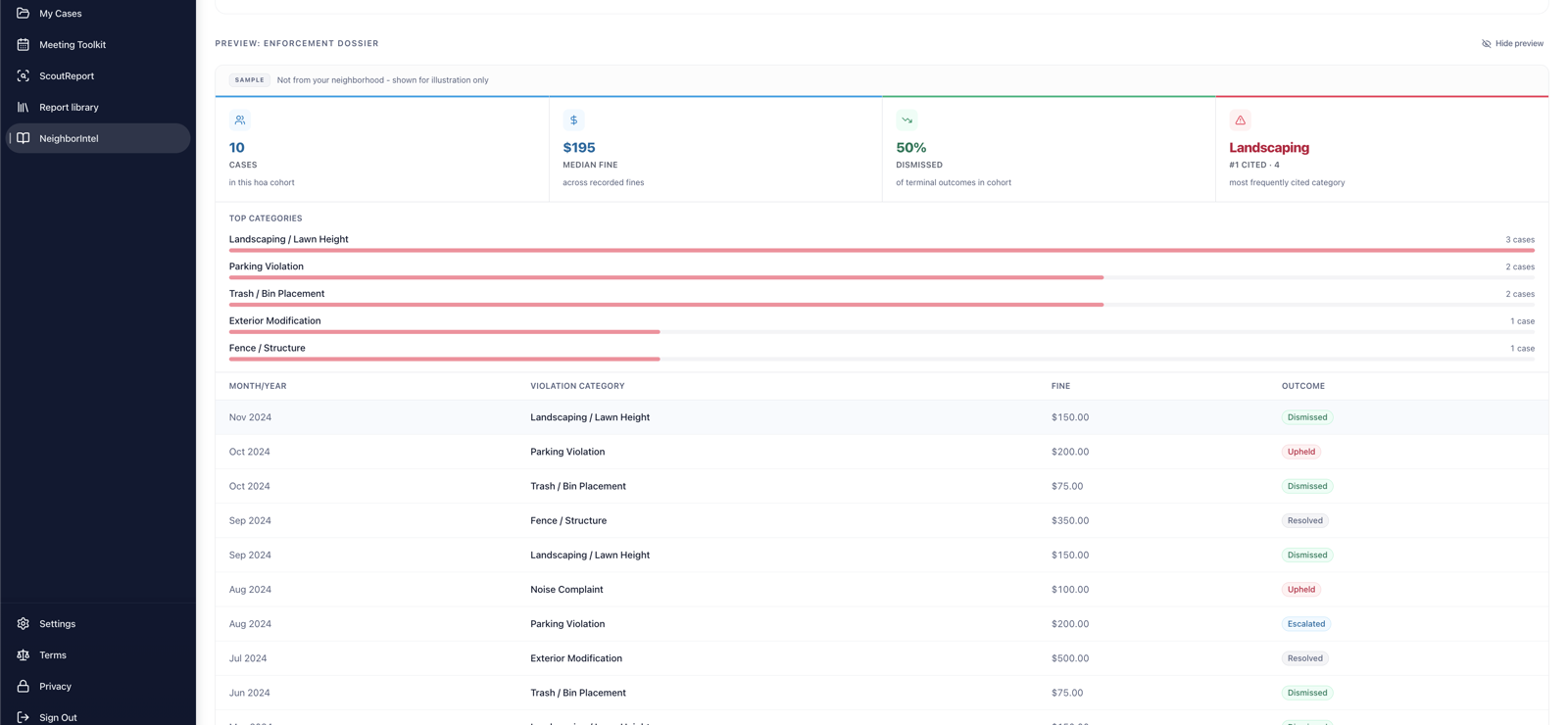Click the warning triangle on Landscaping card
Screen dimensions: 1568x725
(1240, 121)
